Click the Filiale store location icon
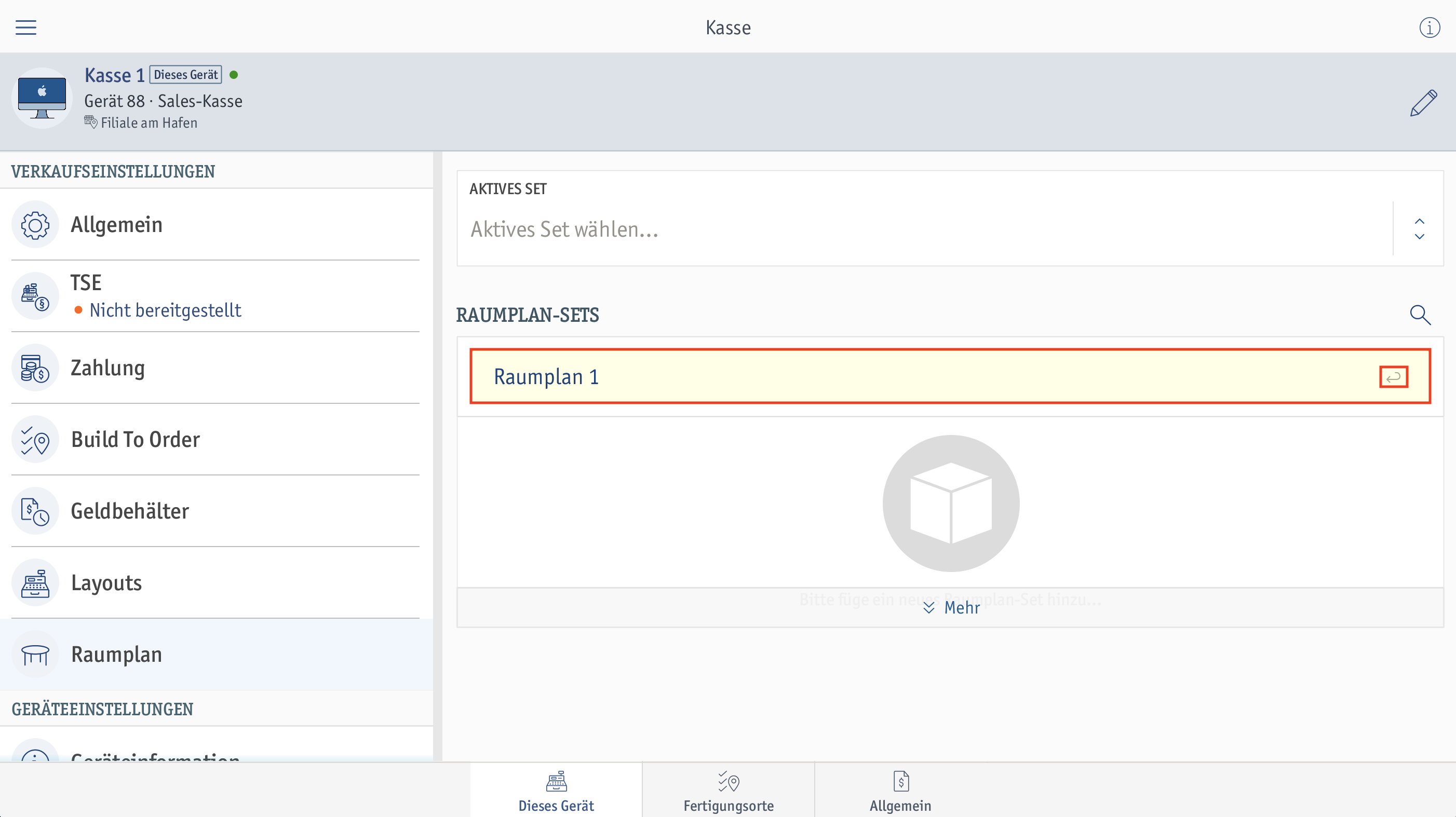Image resolution: width=1456 pixels, height=817 pixels. (90, 122)
